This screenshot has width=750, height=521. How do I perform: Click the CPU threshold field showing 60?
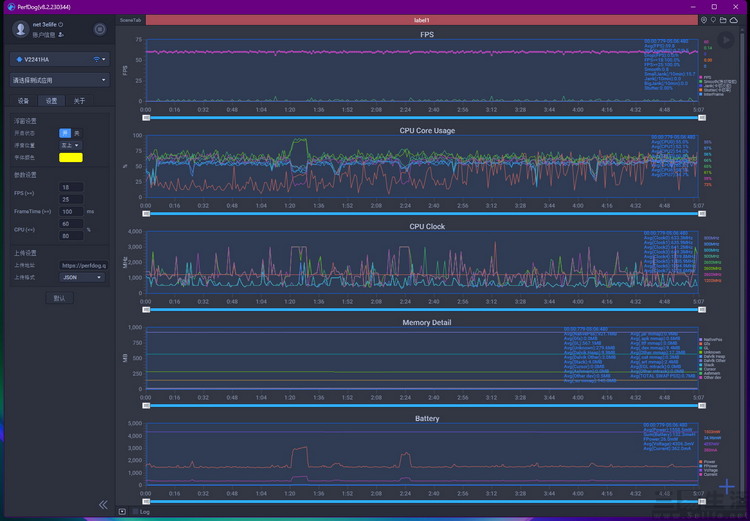(x=71, y=223)
